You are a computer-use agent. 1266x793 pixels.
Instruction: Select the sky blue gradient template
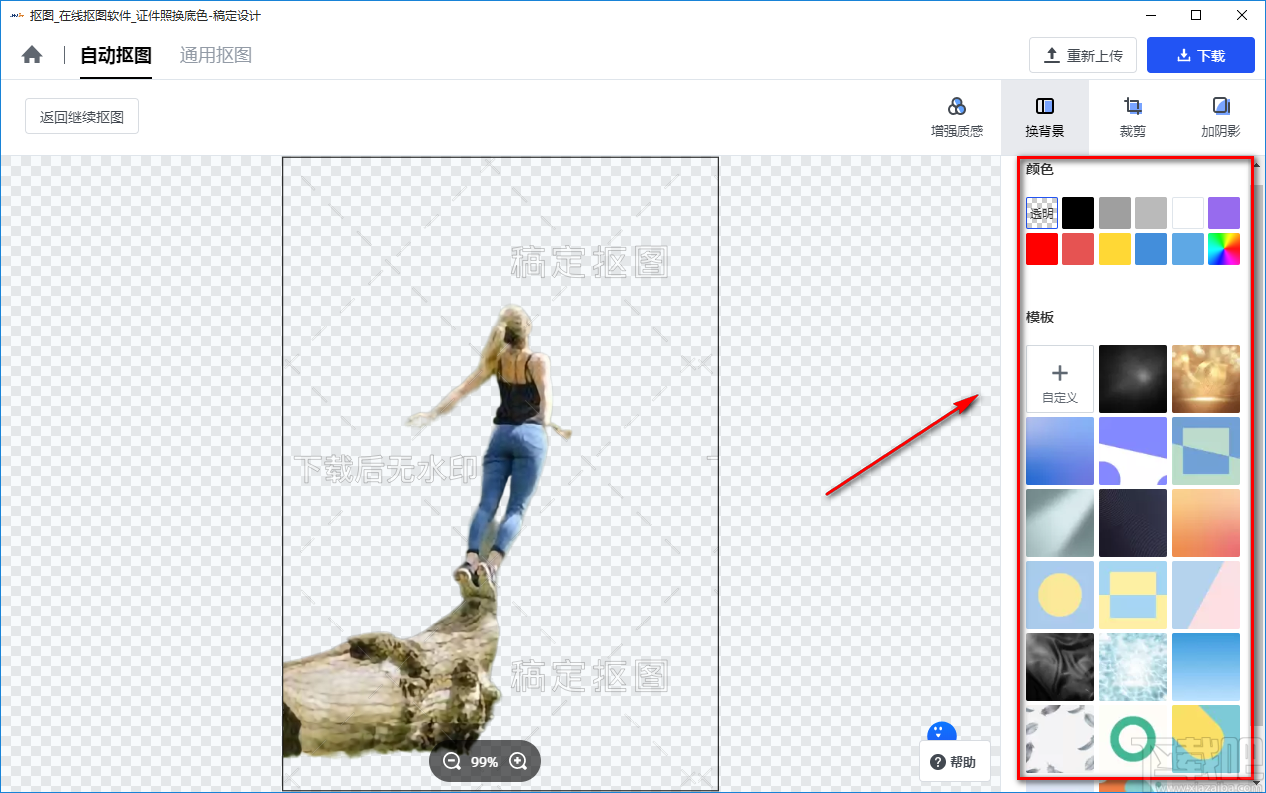point(1206,667)
